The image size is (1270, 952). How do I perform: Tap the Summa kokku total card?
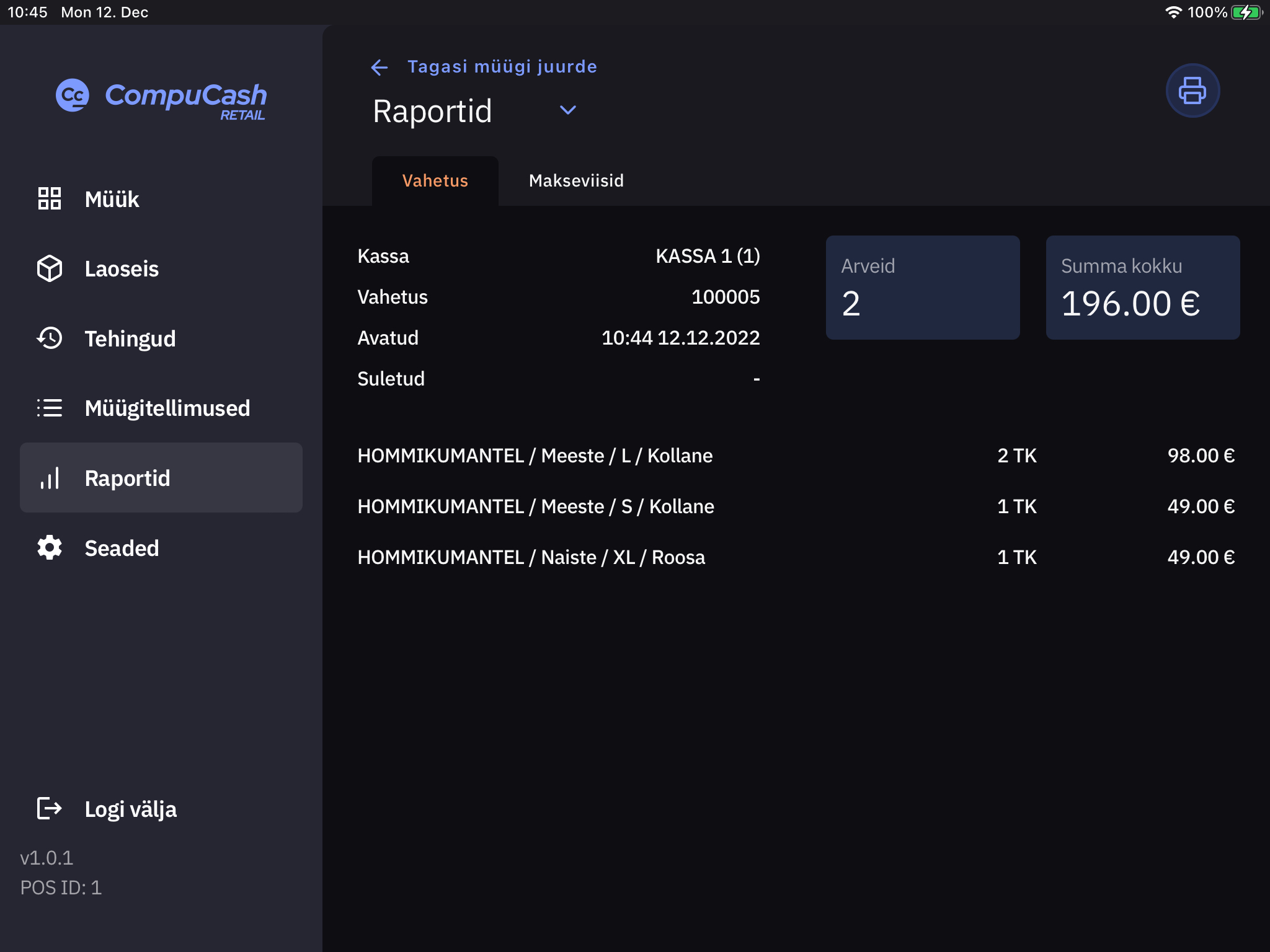point(1142,287)
